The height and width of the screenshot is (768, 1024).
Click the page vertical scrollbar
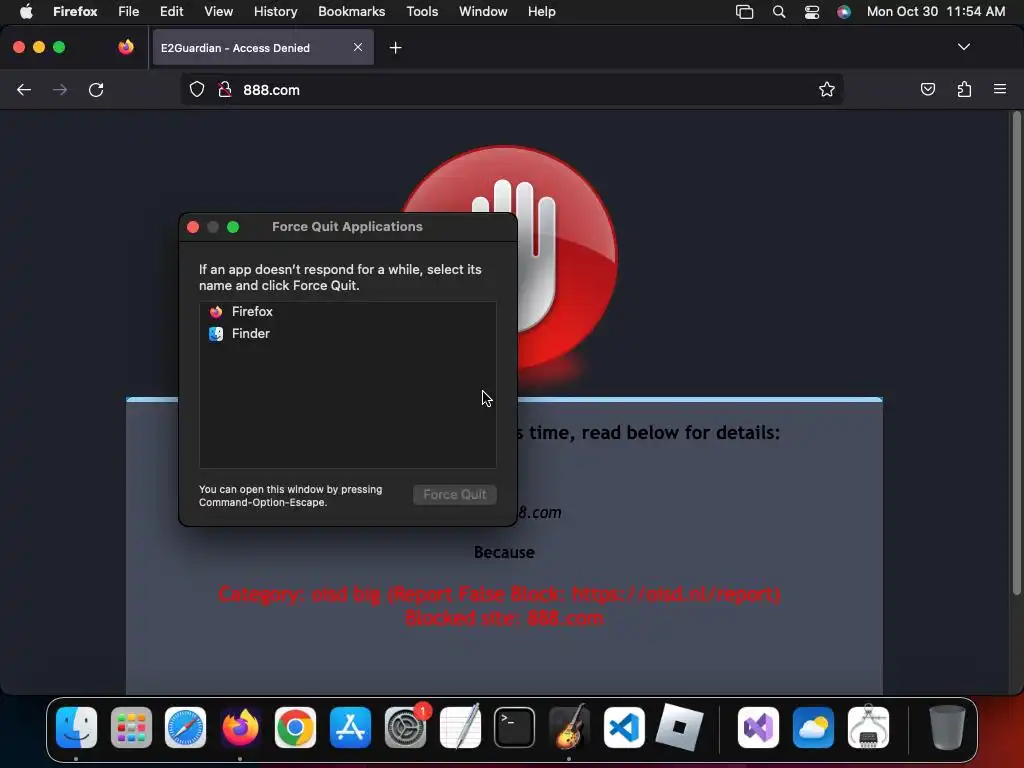(1016, 353)
